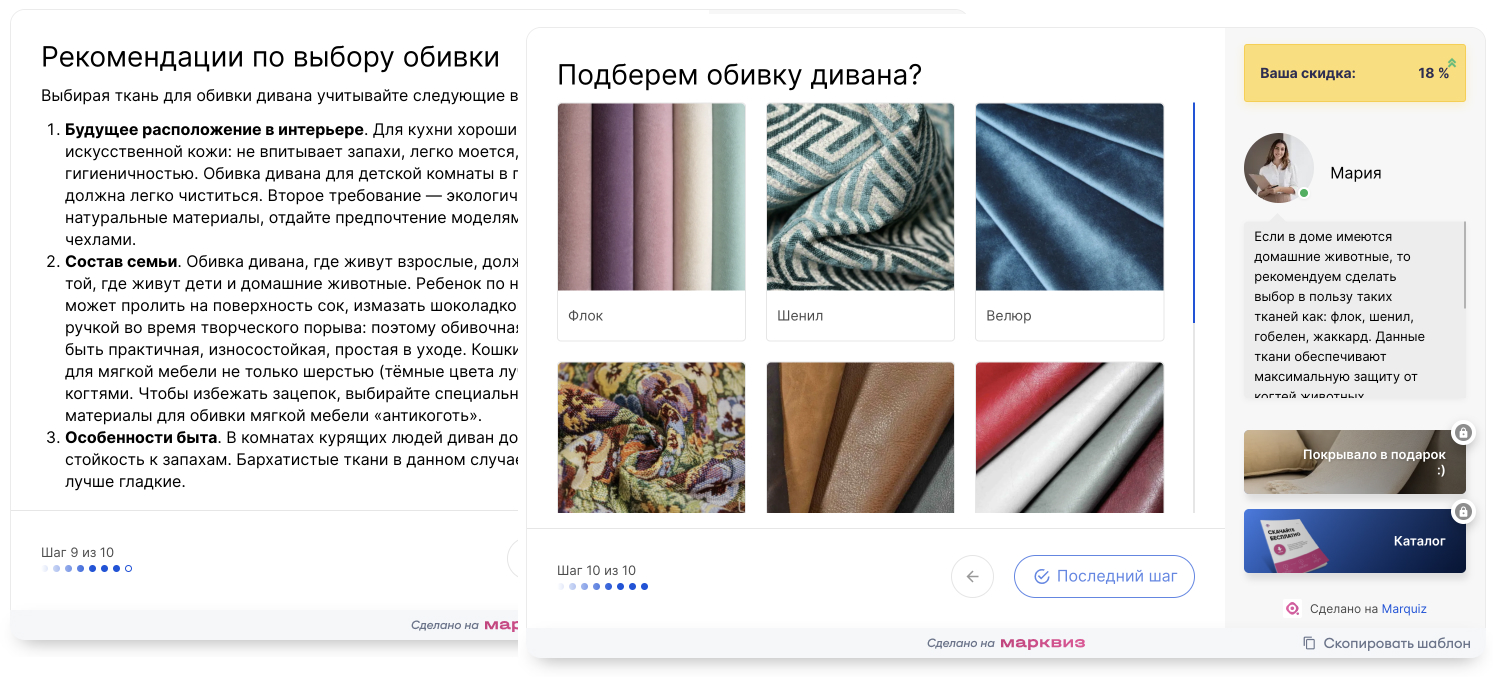Viewport: 1493px width, 677px height.
Task: Click the back arrow button
Action: [x=972, y=576]
